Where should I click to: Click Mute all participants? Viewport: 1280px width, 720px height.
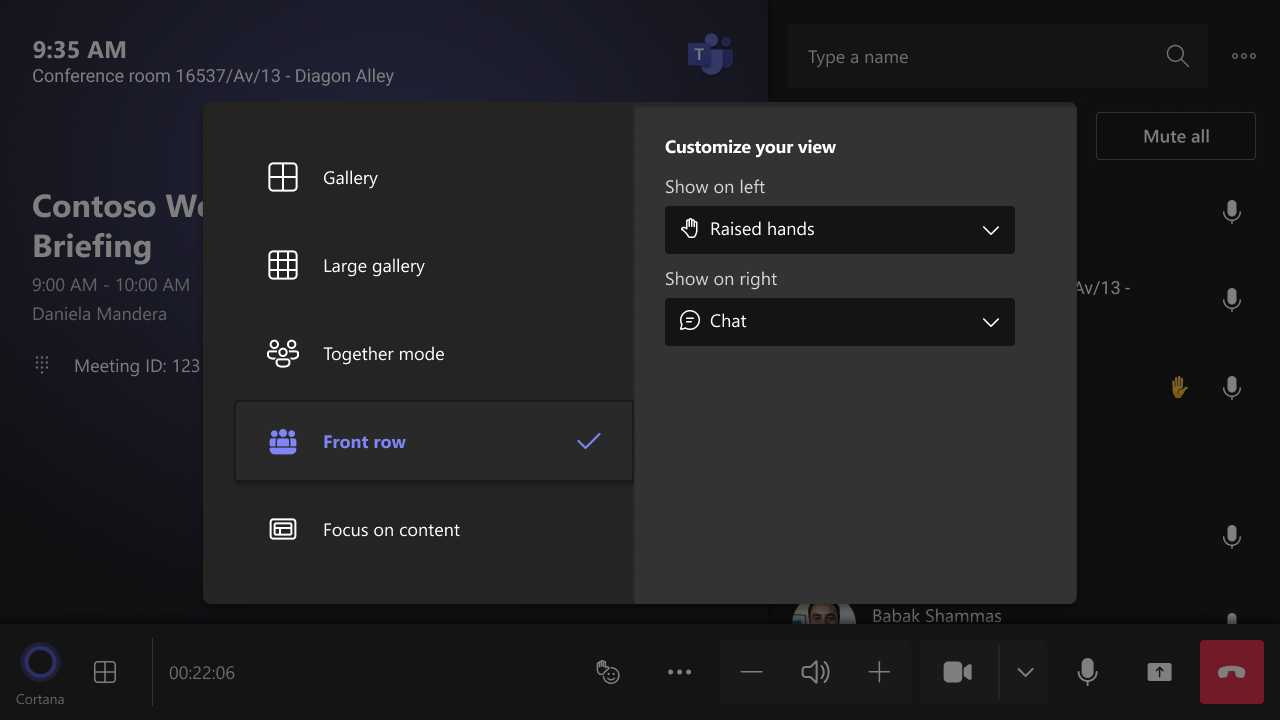(x=1175, y=135)
